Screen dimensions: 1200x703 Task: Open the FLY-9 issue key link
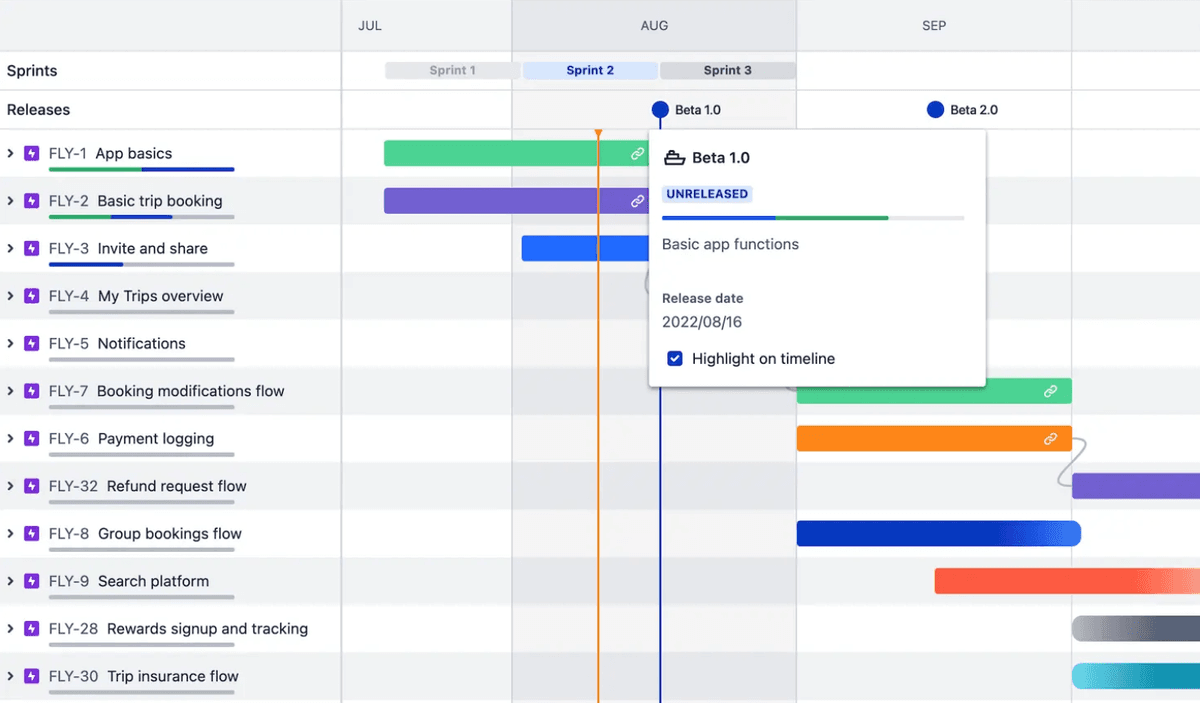point(69,581)
